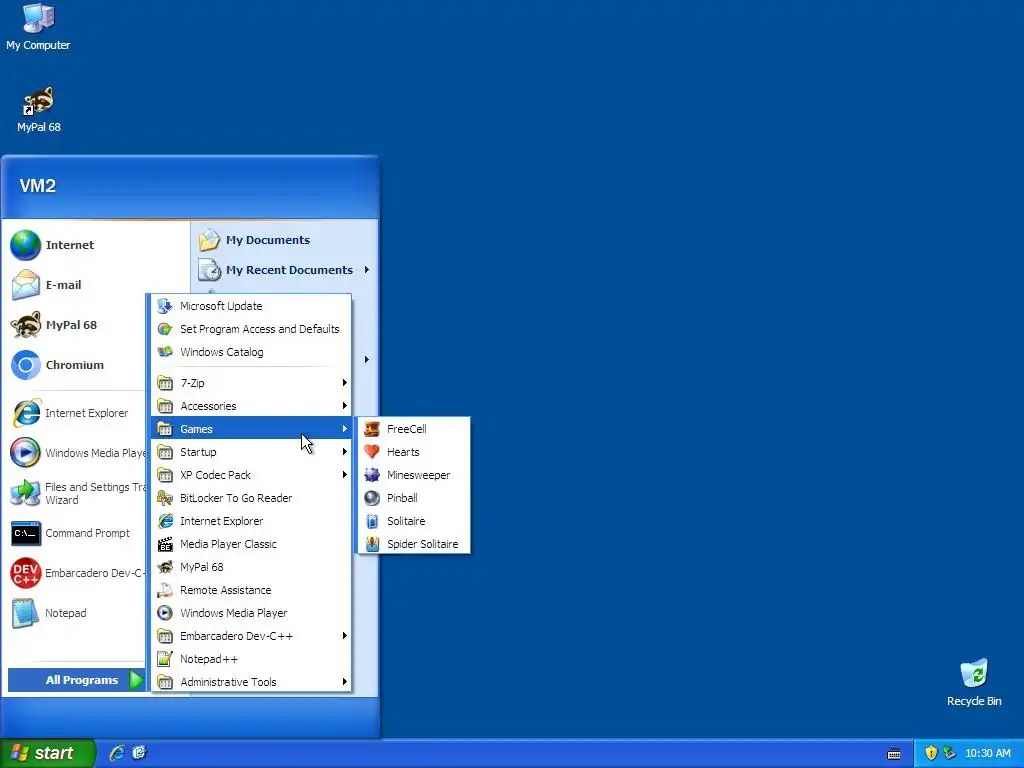Open BitLocker To Go Reader
The image size is (1024, 768).
pyautogui.click(x=251, y=498)
